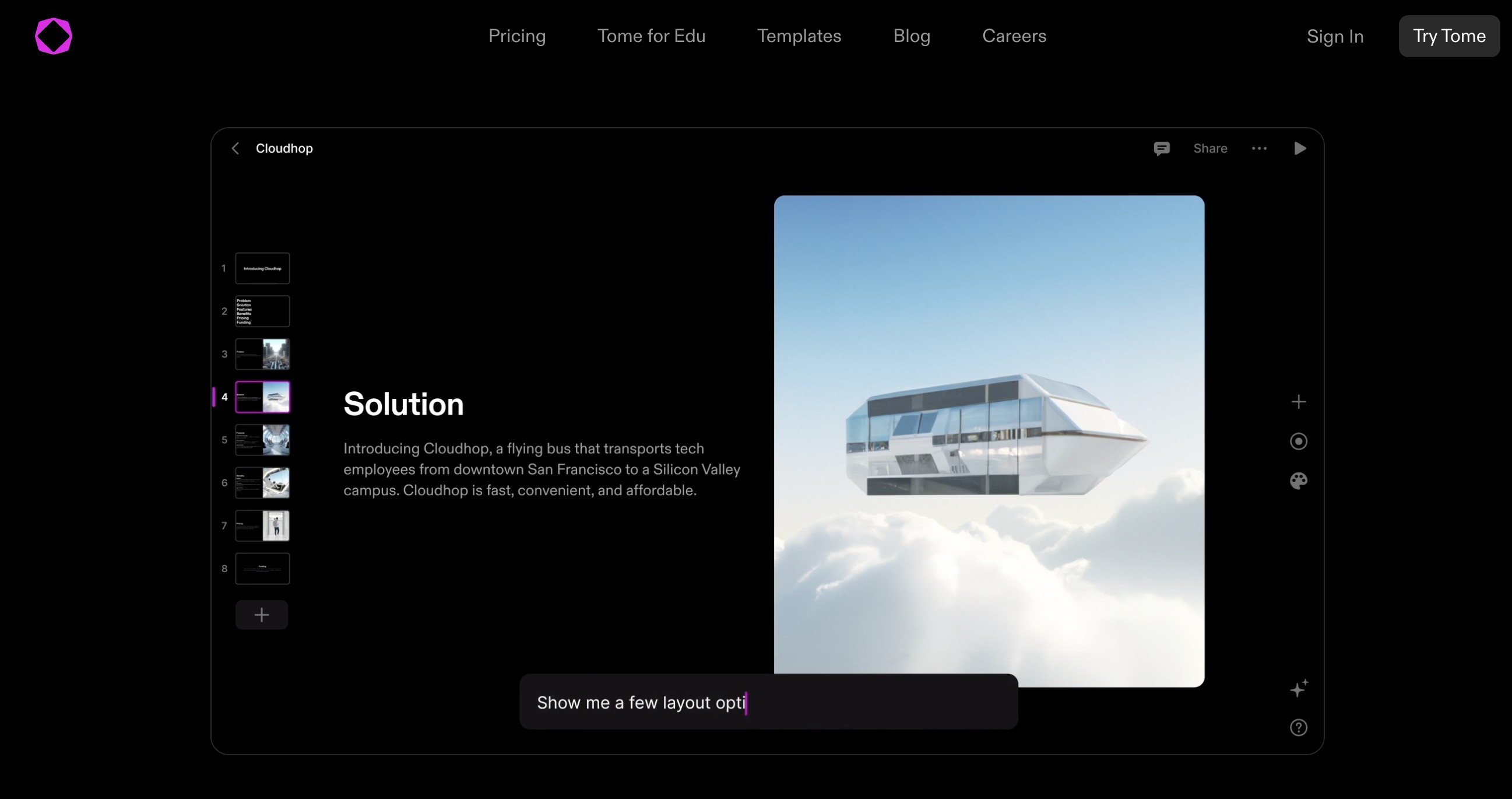Click the three-dot more options menu

[x=1259, y=148]
